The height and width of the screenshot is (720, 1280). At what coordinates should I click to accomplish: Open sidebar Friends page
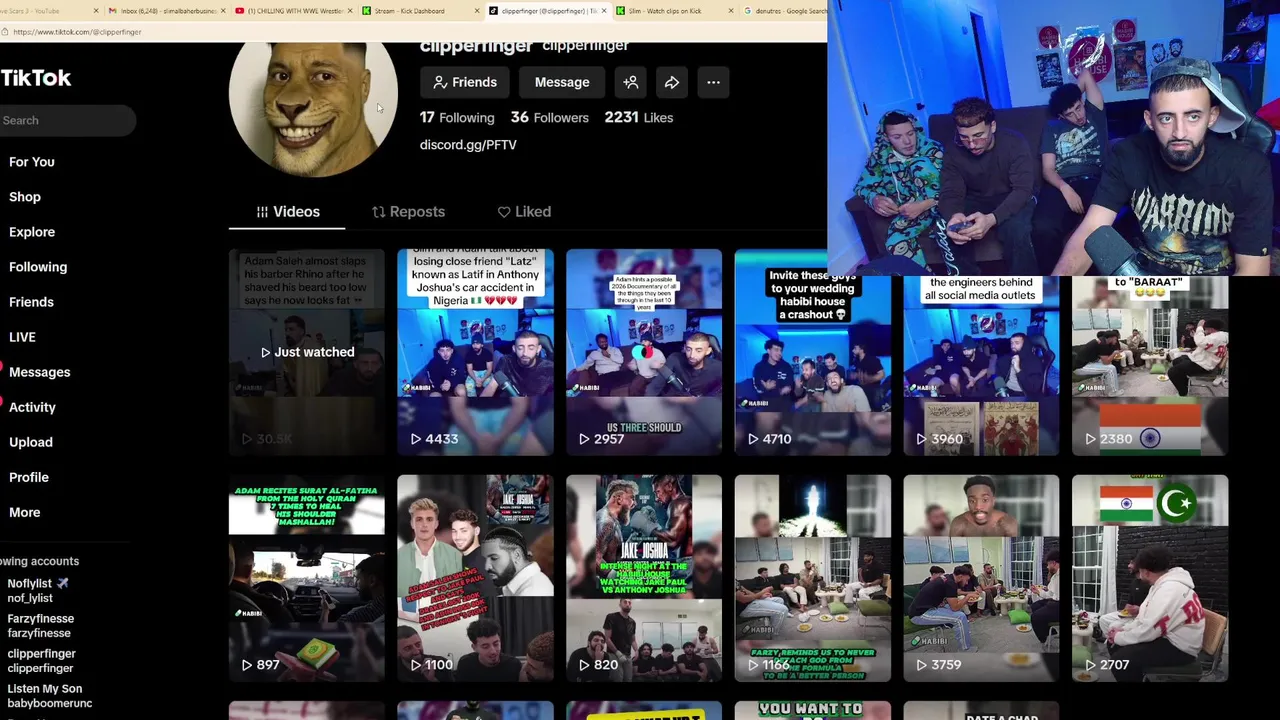click(31, 302)
